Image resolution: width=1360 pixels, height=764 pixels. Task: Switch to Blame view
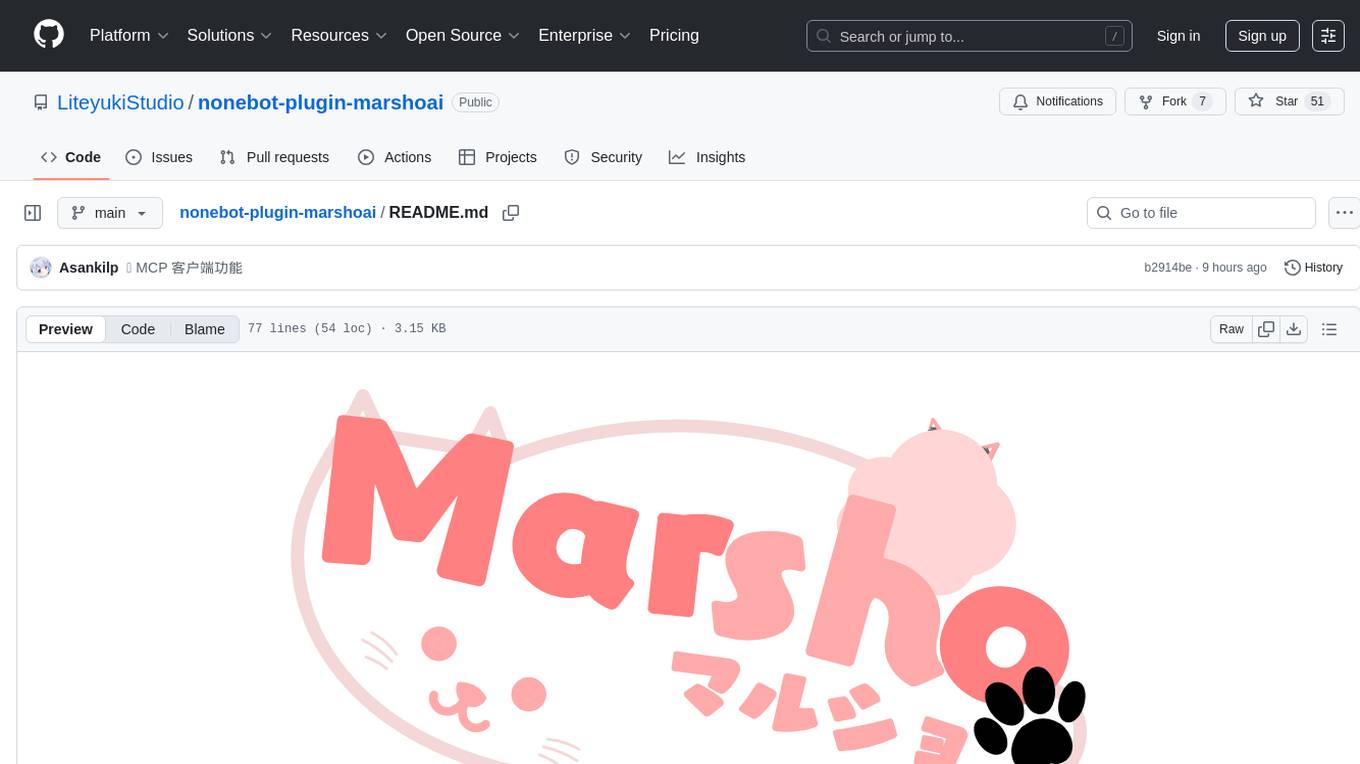pos(204,329)
